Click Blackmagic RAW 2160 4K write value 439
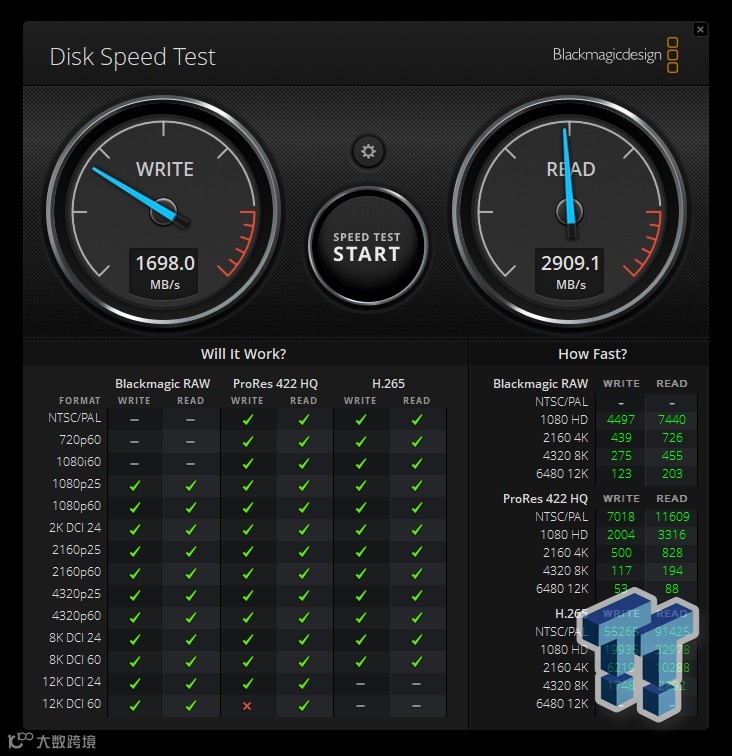The width and height of the screenshot is (732, 756). pos(621,438)
